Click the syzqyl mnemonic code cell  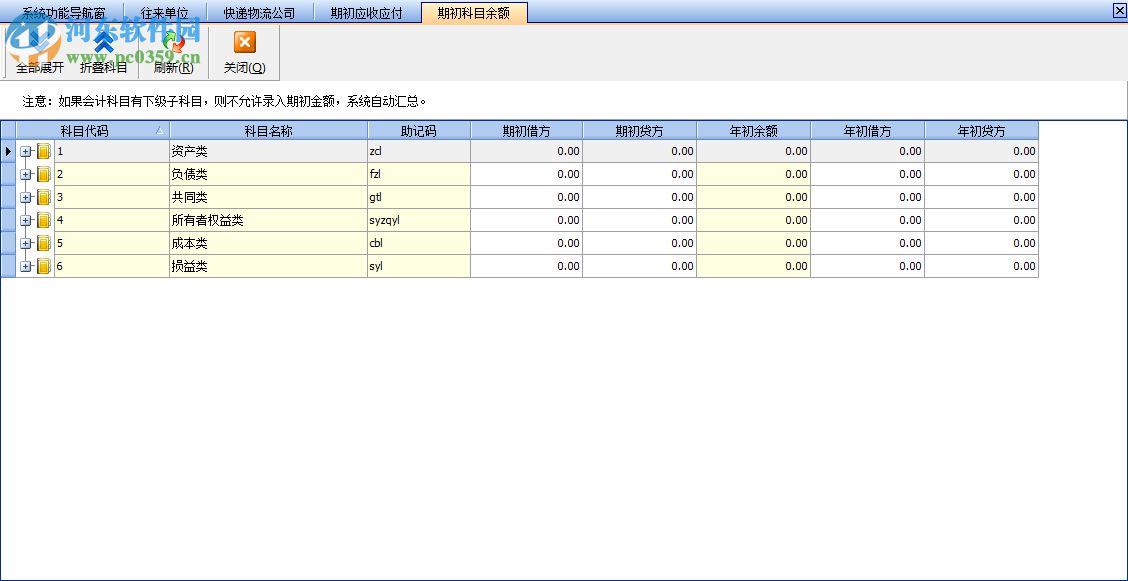coord(419,221)
